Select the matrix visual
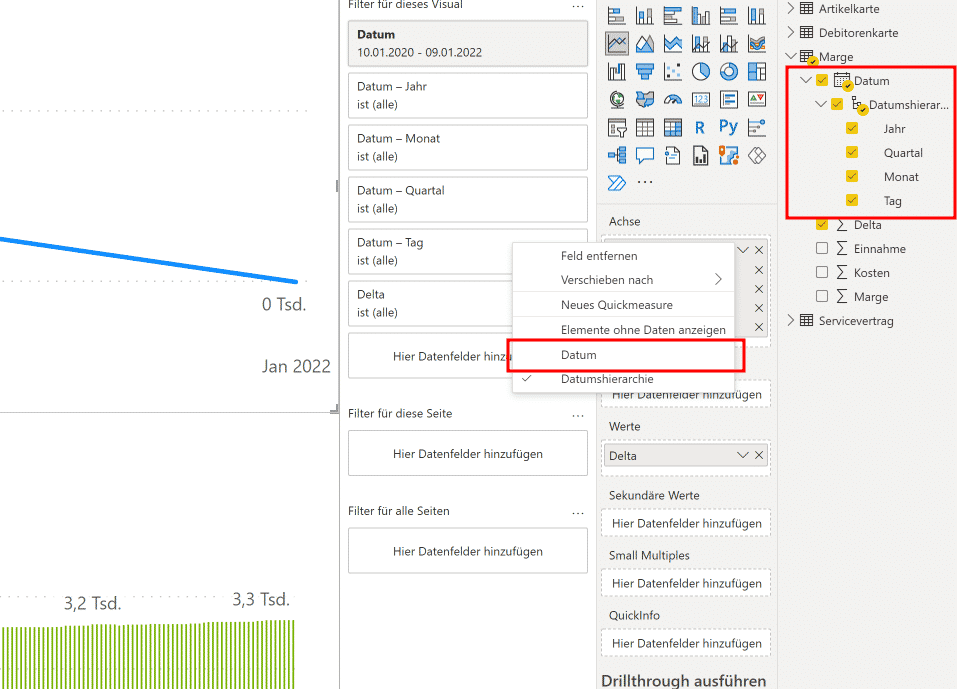The image size is (957, 689). tap(673, 128)
